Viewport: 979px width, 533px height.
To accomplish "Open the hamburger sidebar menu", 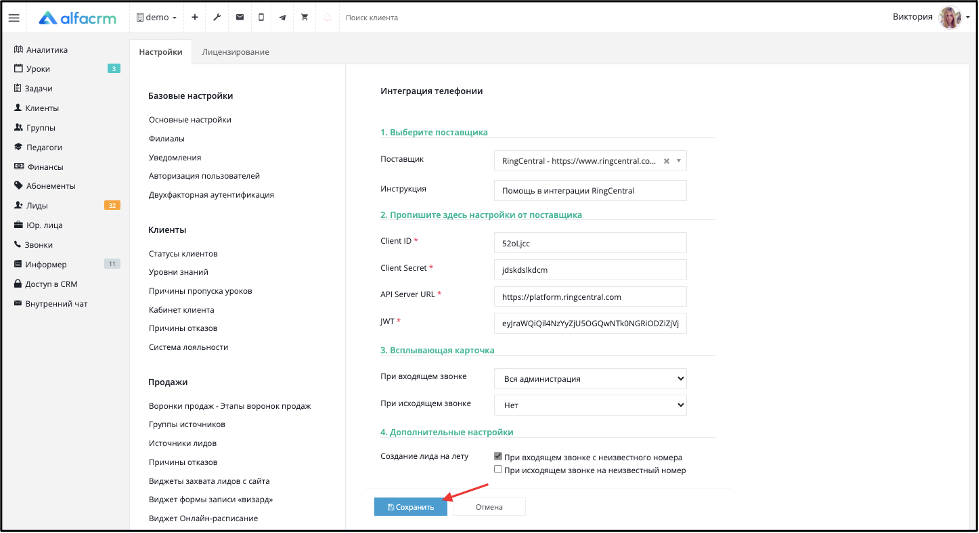I will coord(14,18).
